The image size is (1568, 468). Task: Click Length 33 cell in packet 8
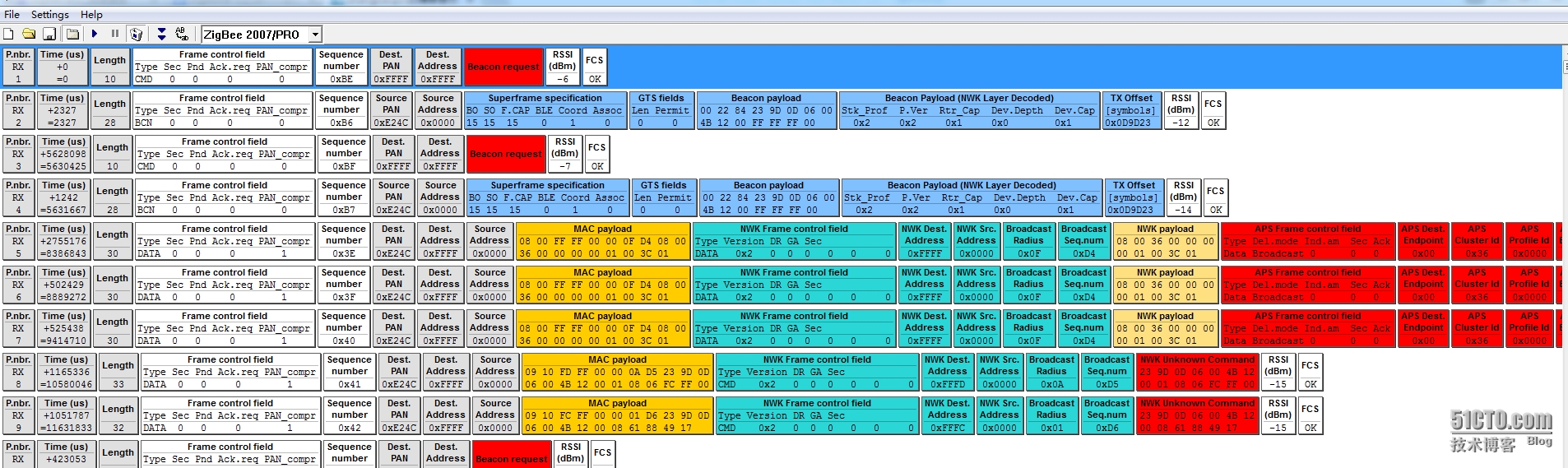(118, 372)
